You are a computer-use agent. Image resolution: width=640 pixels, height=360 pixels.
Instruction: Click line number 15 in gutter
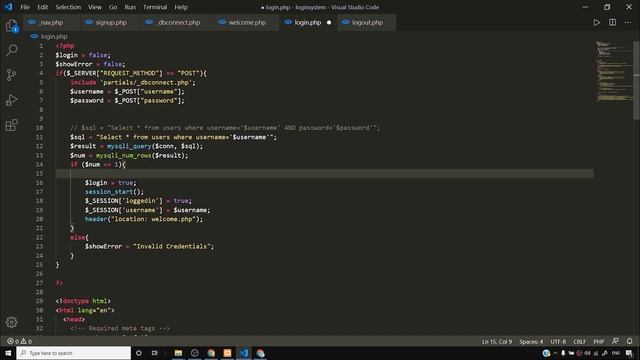[x=39, y=173]
